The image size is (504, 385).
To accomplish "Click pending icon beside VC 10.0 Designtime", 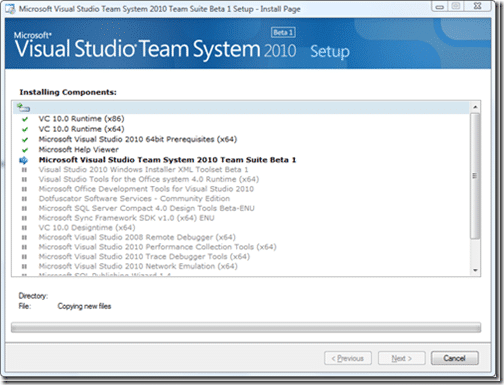I will click(x=24, y=228).
